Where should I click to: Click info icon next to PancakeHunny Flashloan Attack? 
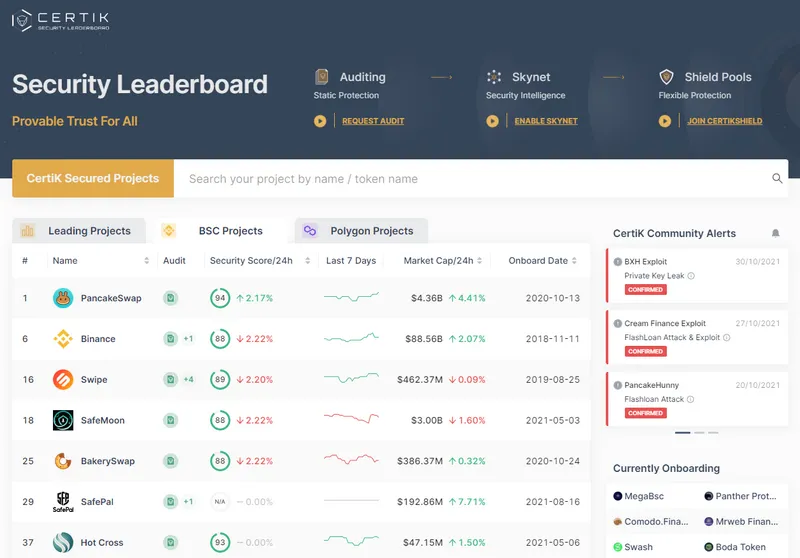[690, 399]
